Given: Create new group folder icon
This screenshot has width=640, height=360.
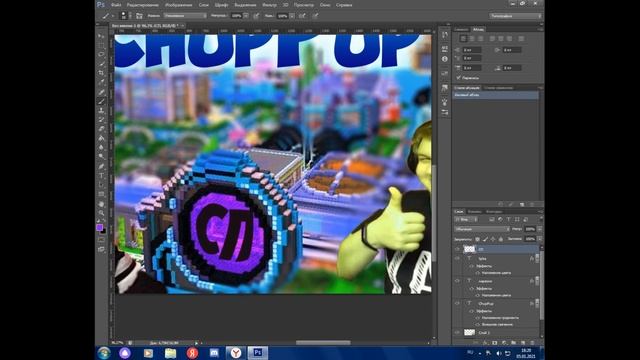Looking at the screenshot, I should point(513,343).
